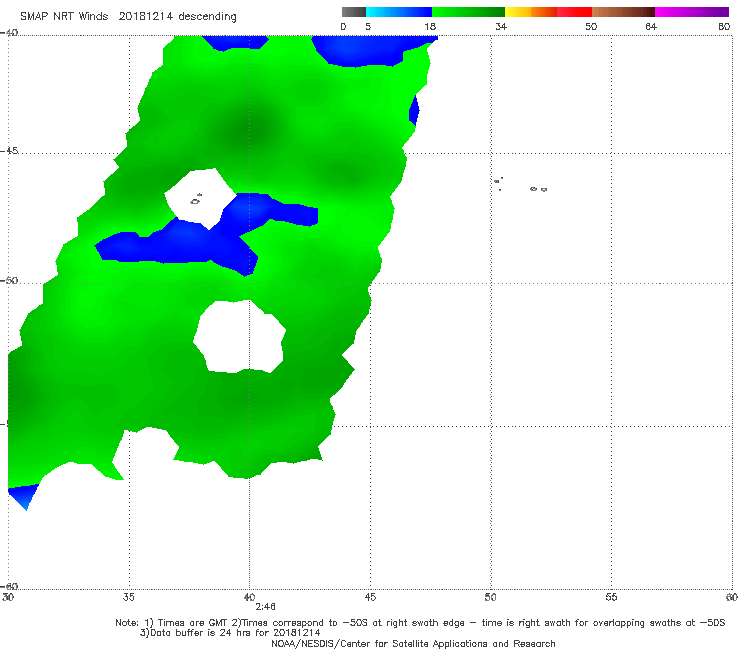Click the small island outline inside the white gap

[x=196, y=200]
